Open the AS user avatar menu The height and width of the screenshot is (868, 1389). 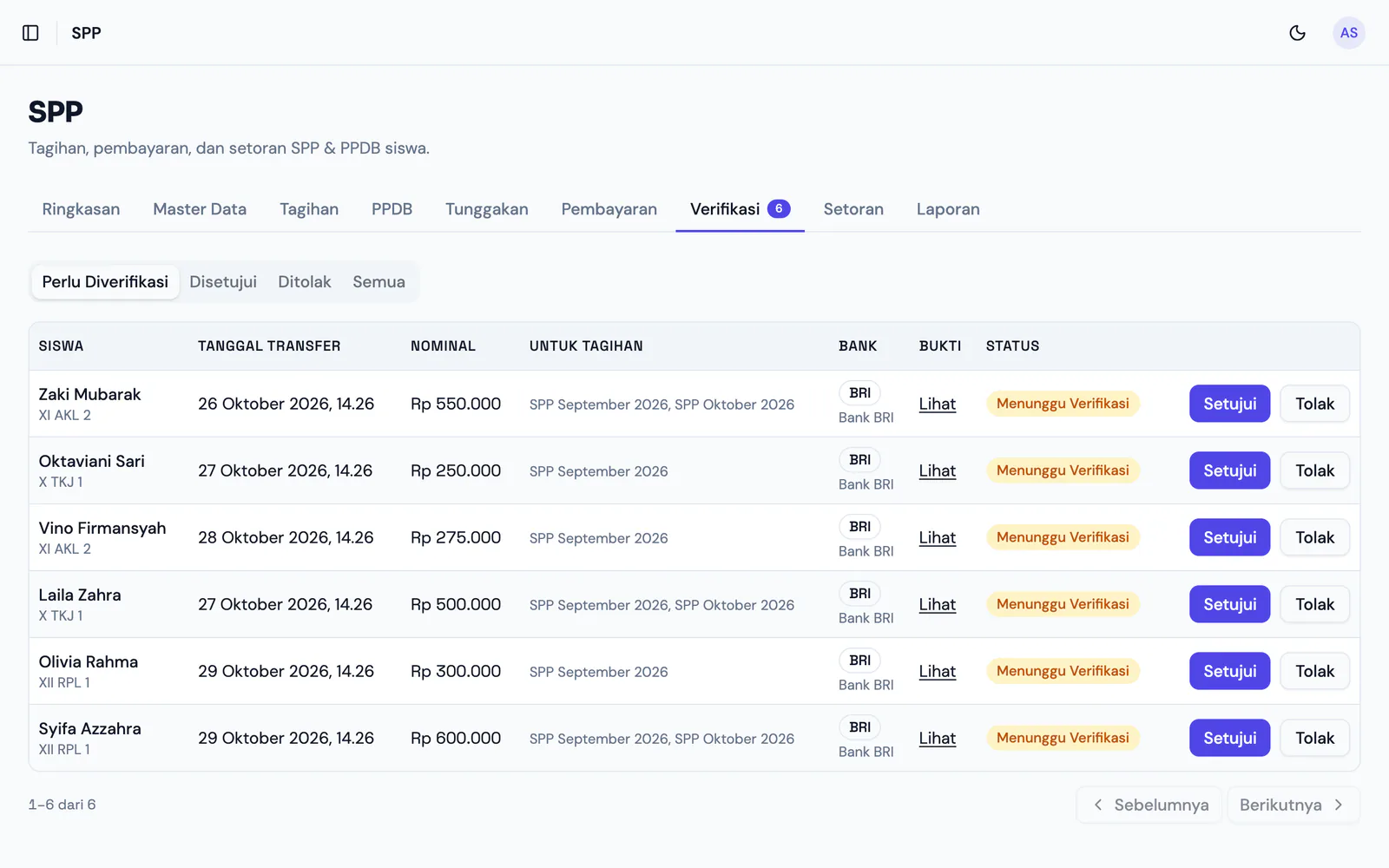pos(1349,33)
